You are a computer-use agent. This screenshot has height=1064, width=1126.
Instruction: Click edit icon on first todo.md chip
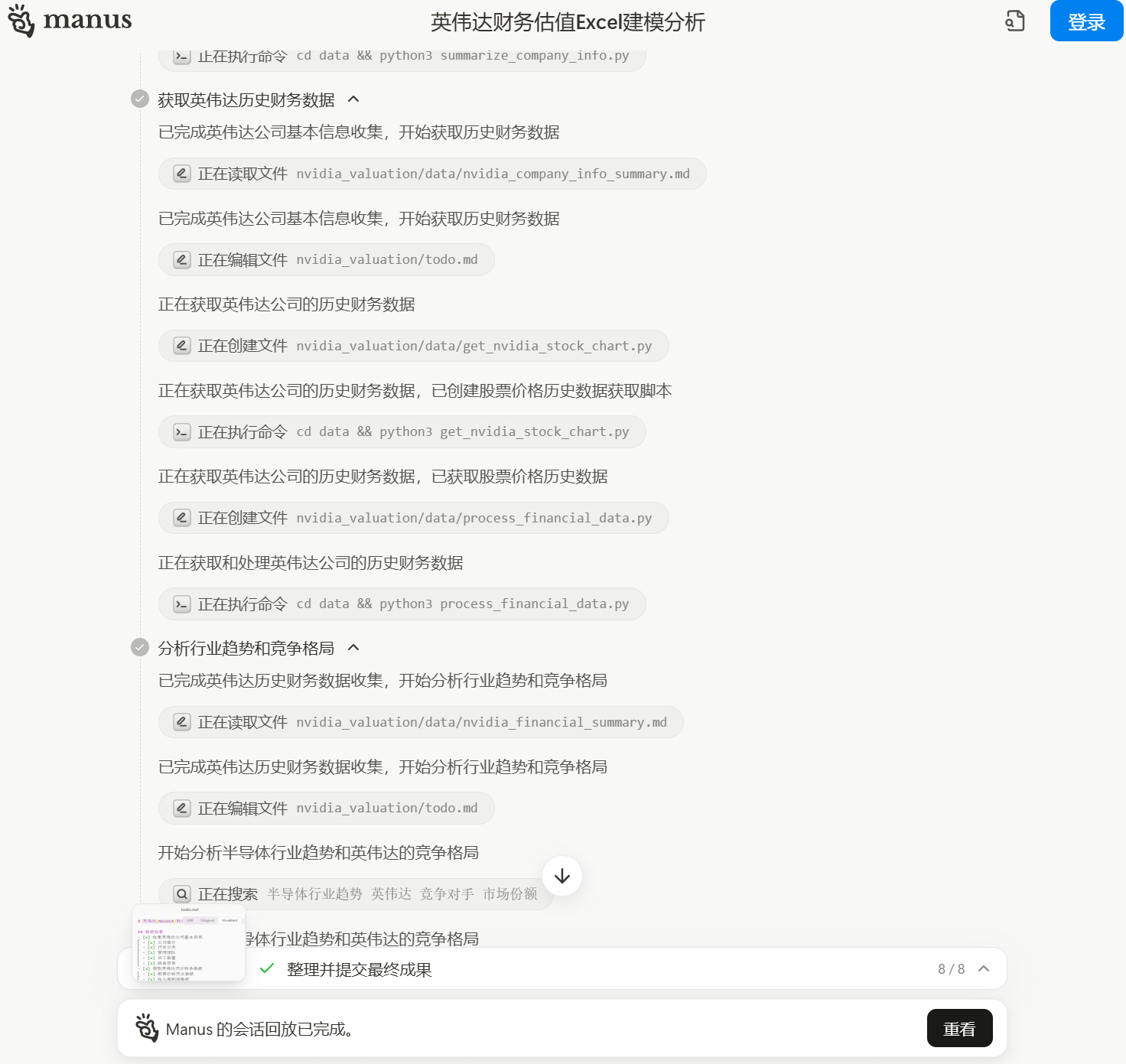pos(182,260)
